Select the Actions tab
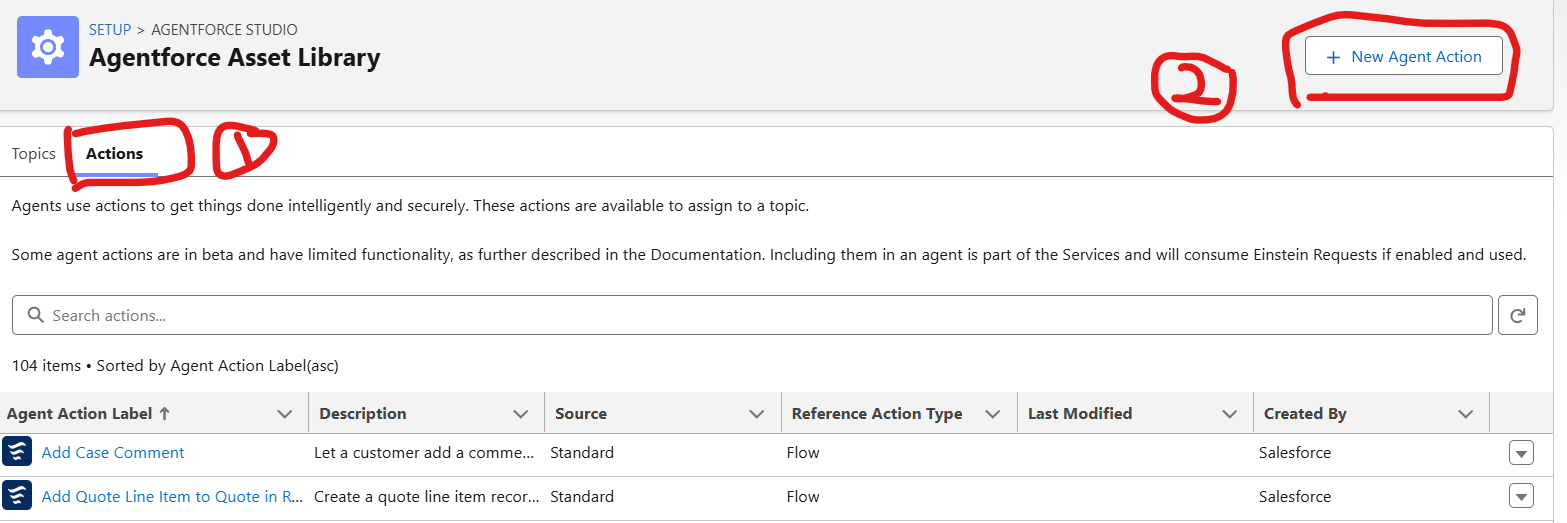 point(114,154)
